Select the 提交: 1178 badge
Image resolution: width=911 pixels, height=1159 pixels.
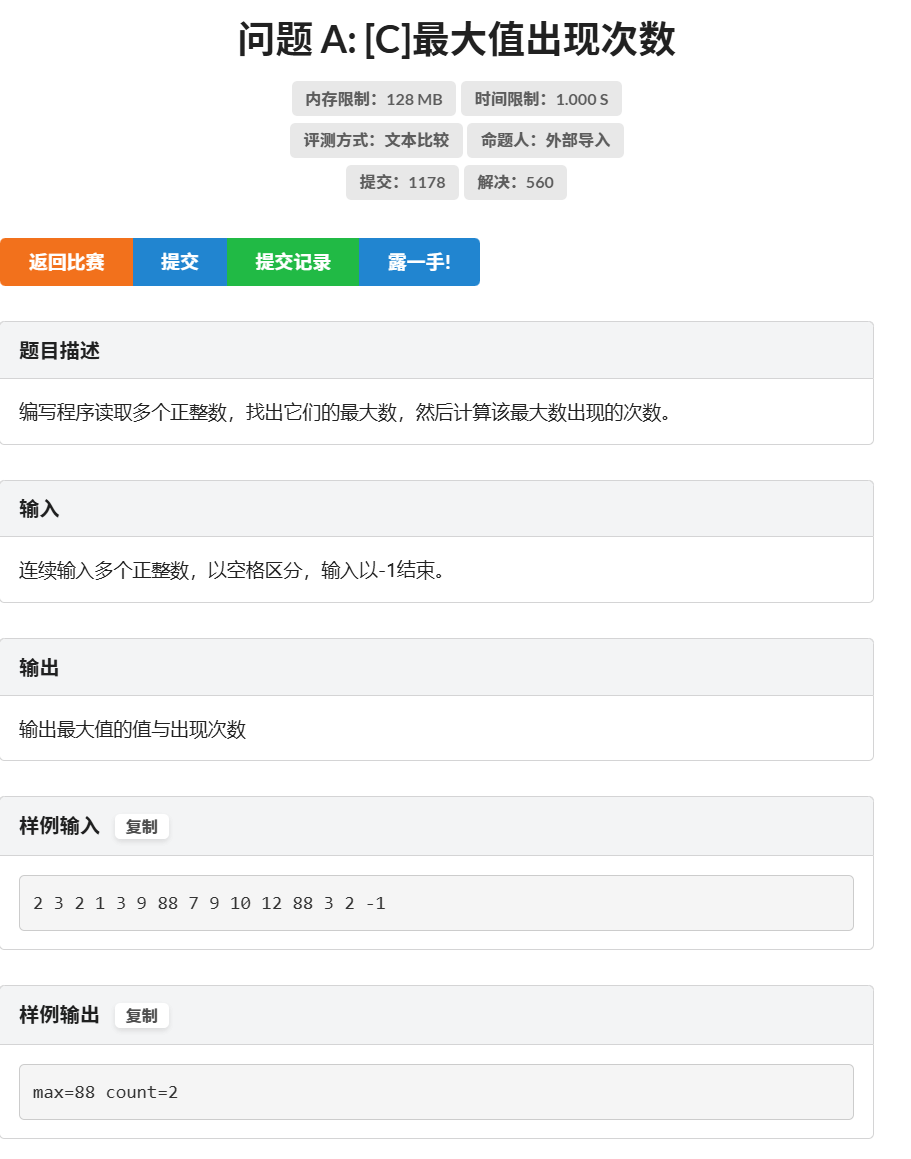402,183
